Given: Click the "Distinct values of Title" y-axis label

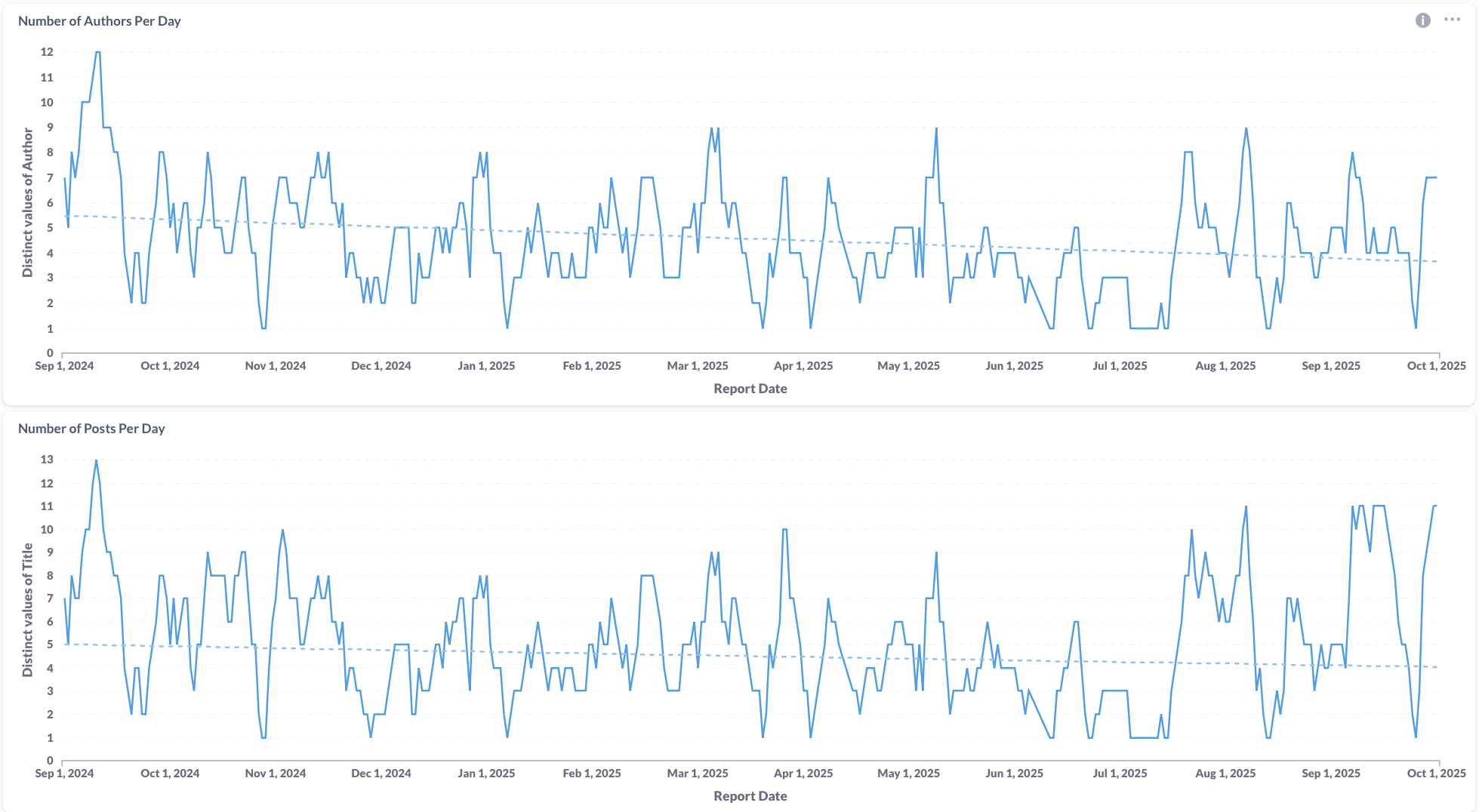Looking at the screenshot, I should [x=28, y=610].
